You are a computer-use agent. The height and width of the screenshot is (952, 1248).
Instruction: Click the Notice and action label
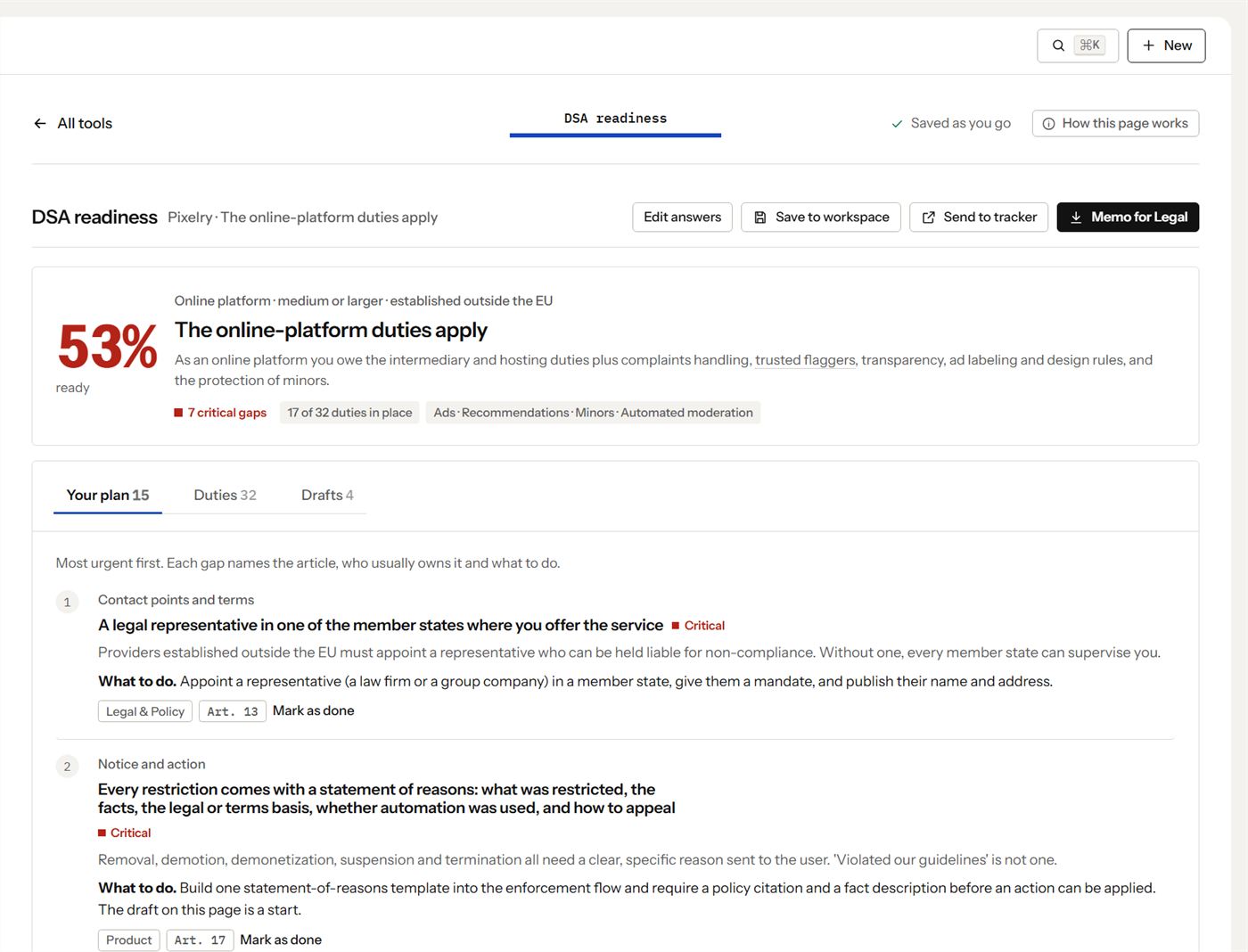[152, 764]
